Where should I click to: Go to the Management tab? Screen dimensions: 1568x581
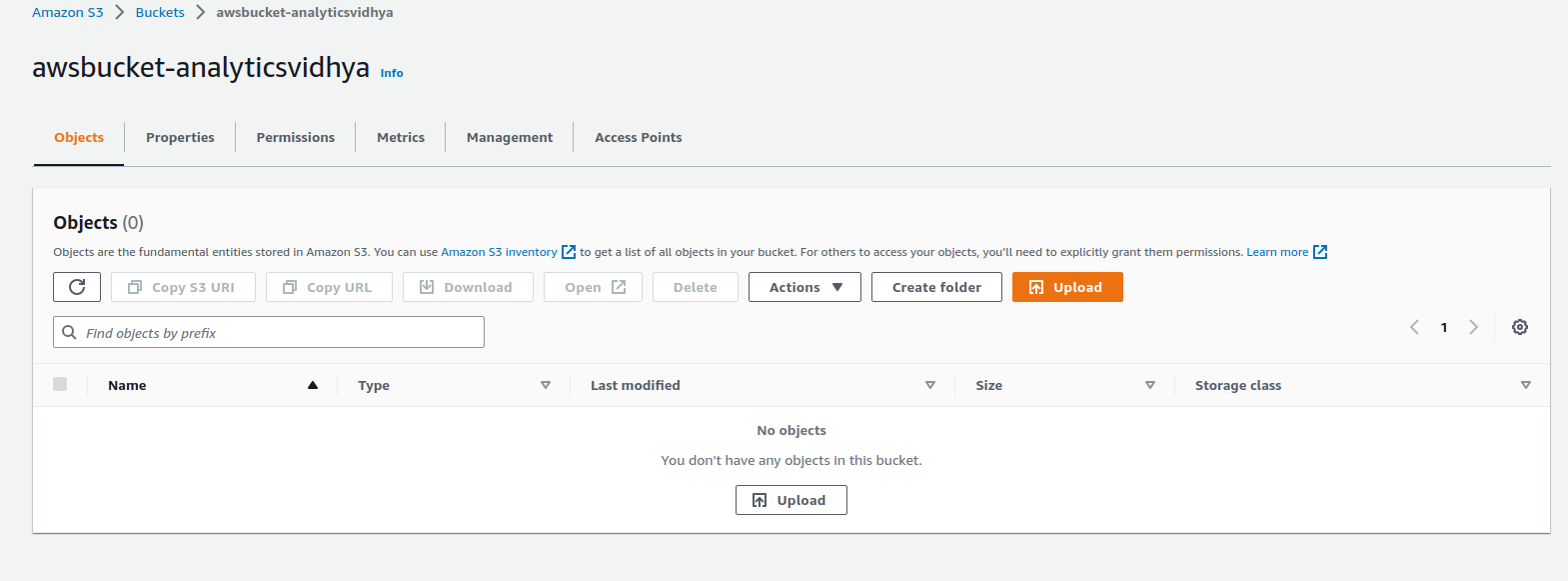click(510, 138)
